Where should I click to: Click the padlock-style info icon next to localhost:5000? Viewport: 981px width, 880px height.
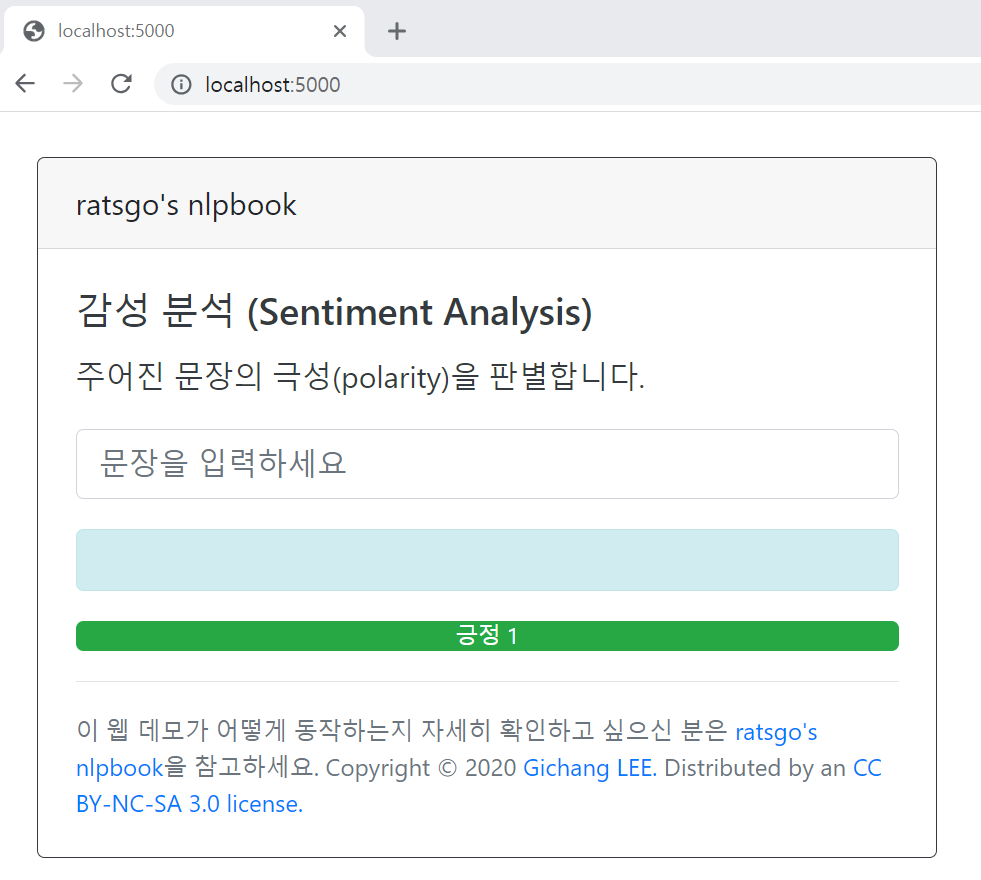pos(180,84)
